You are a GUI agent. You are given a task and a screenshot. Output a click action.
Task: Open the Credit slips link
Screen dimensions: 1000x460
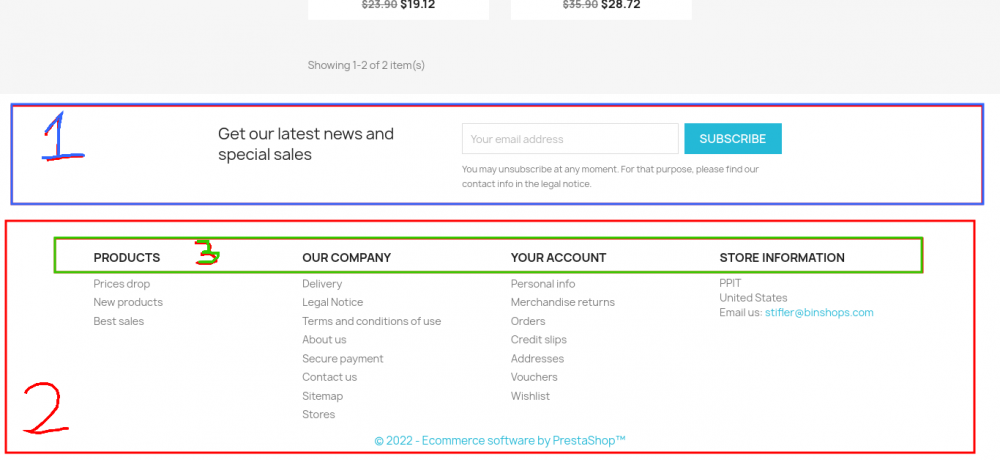point(539,340)
